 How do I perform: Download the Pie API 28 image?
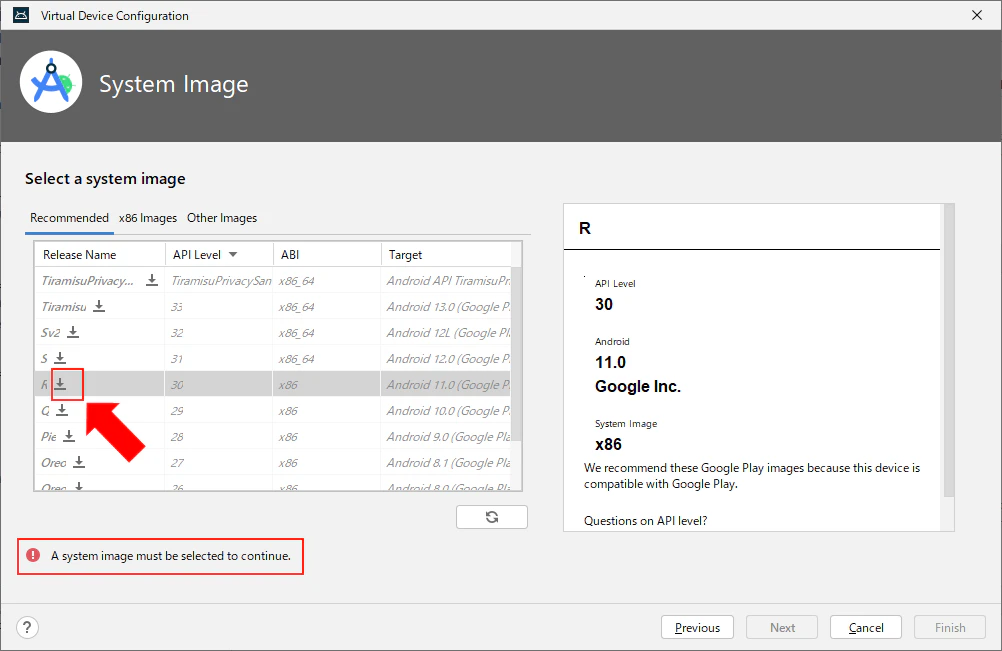click(x=69, y=436)
